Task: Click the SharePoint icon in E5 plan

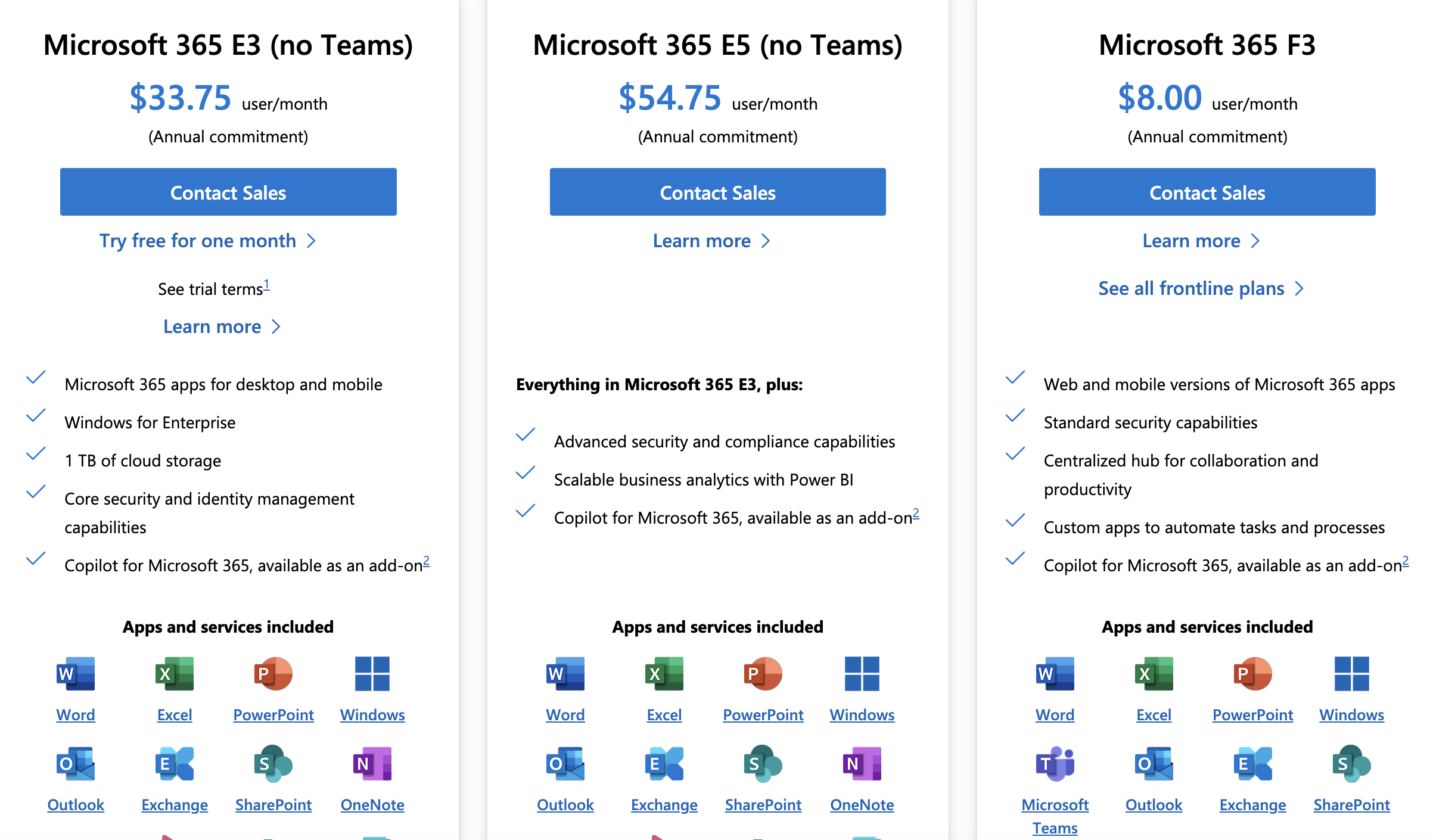Action: (763, 764)
